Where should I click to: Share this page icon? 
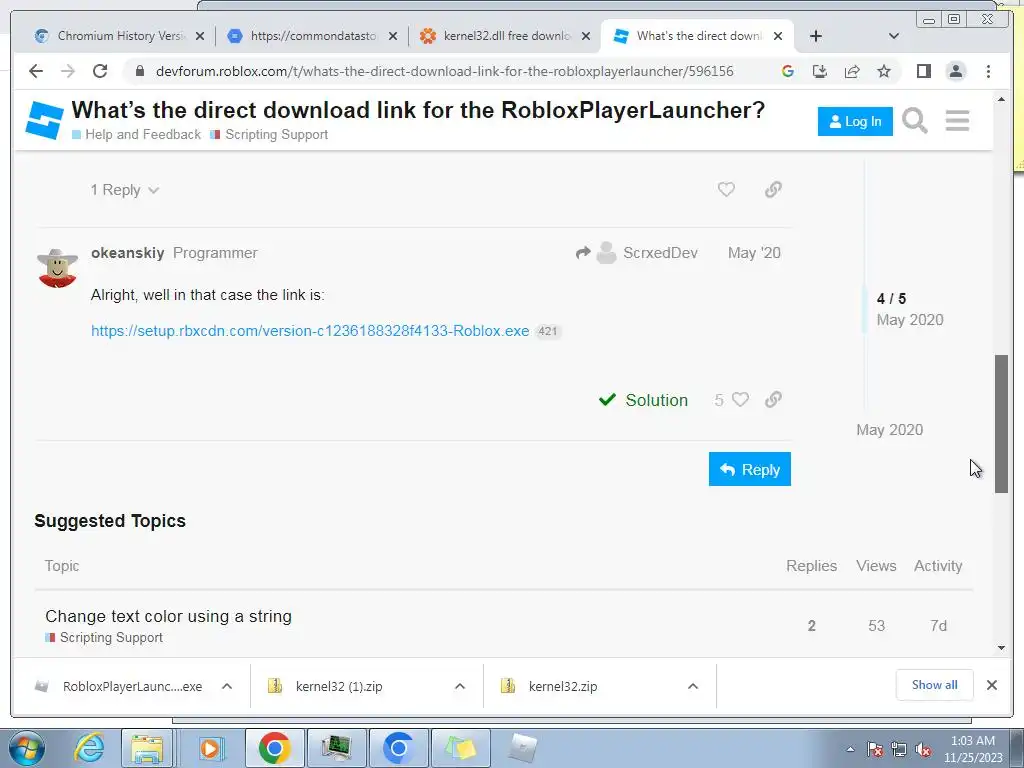(x=852, y=71)
